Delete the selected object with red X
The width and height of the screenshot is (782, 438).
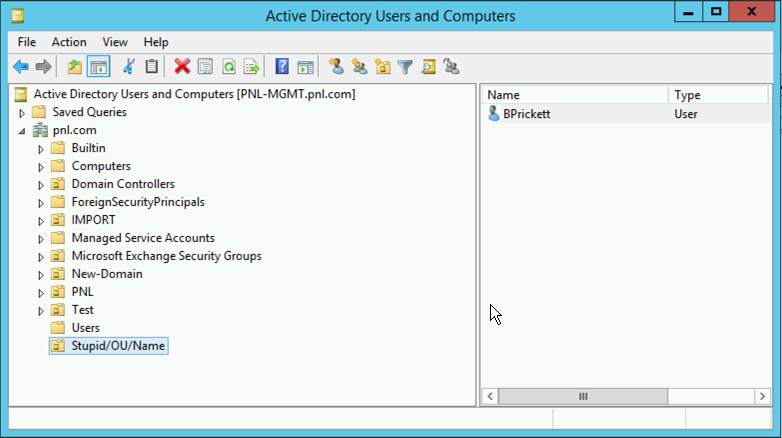pos(182,66)
